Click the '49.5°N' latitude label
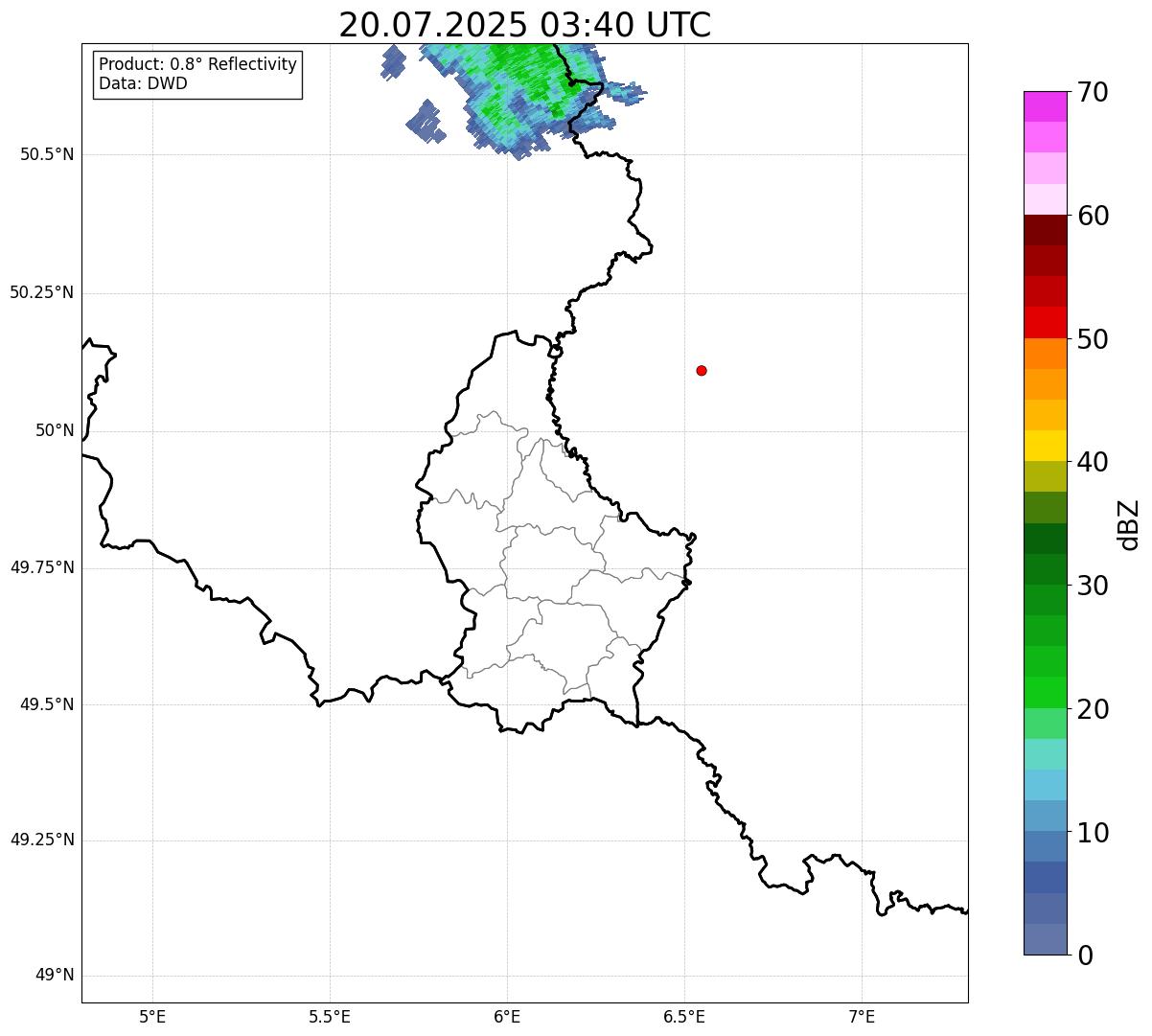This screenshot has width=1152, height=1036. point(47,704)
